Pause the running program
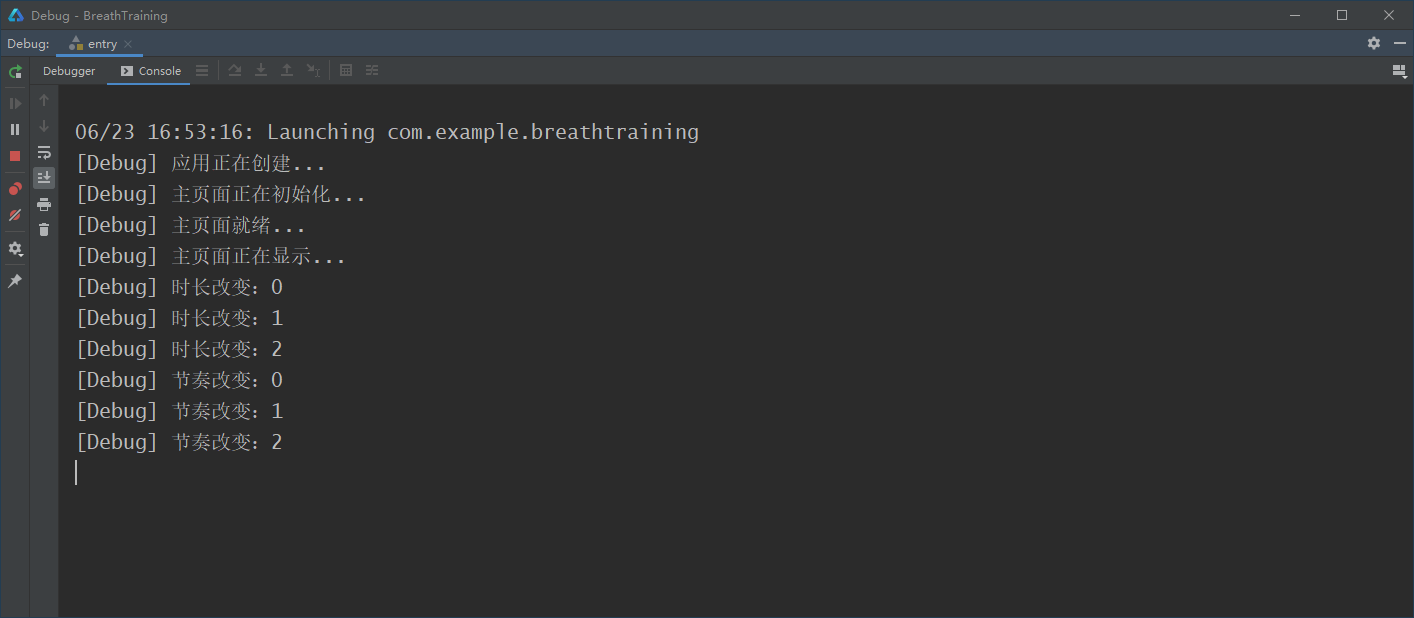The width and height of the screenshot is (1414, 618). click(15, 129)
